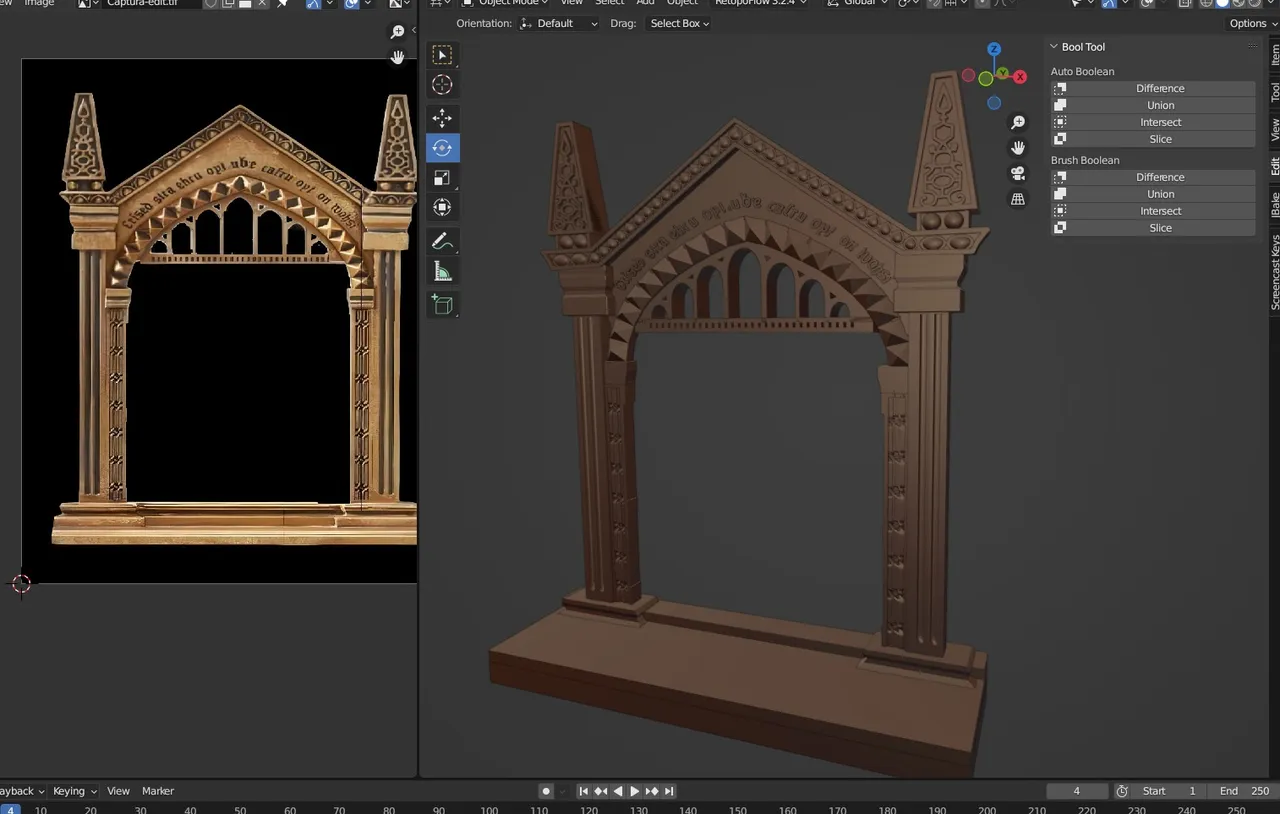Play animation in reverse
1280x814 pixels.
tap(618, 791)
